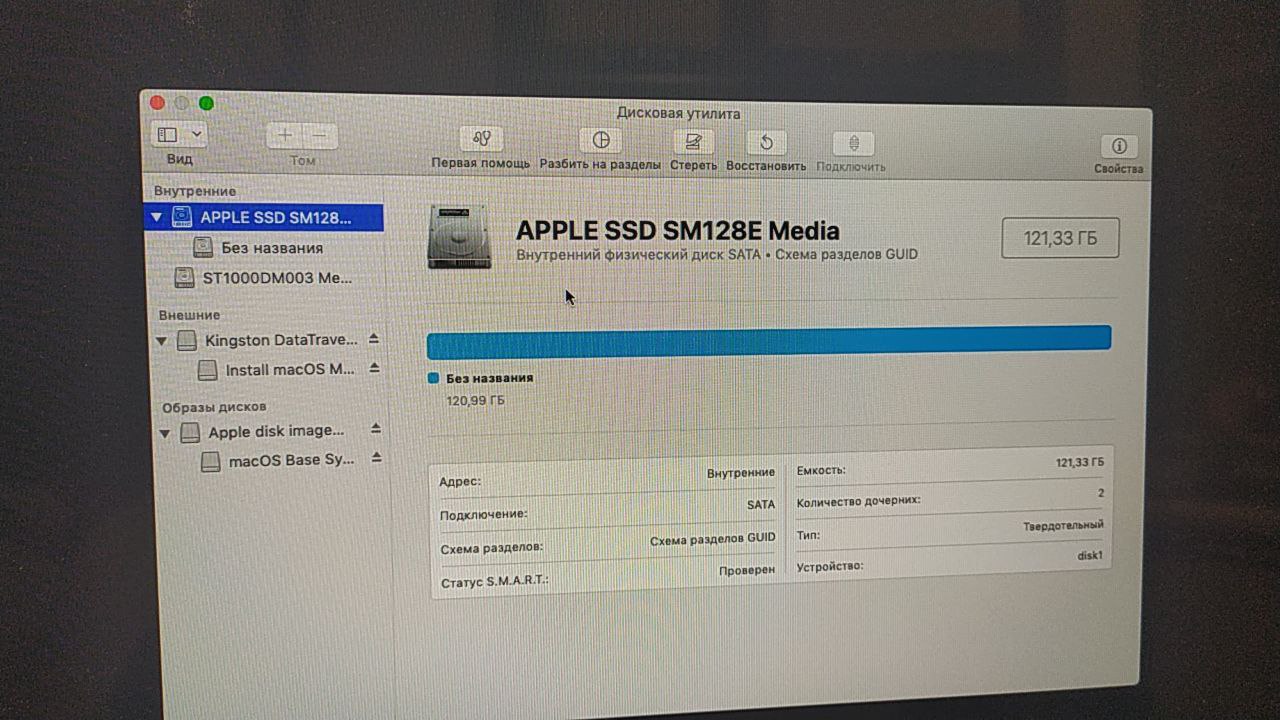Image resolution: width=1280 pixels, height=720 pixels.
Task: Select 'macOS Base Sy...' volume
Action: [292, 461]
